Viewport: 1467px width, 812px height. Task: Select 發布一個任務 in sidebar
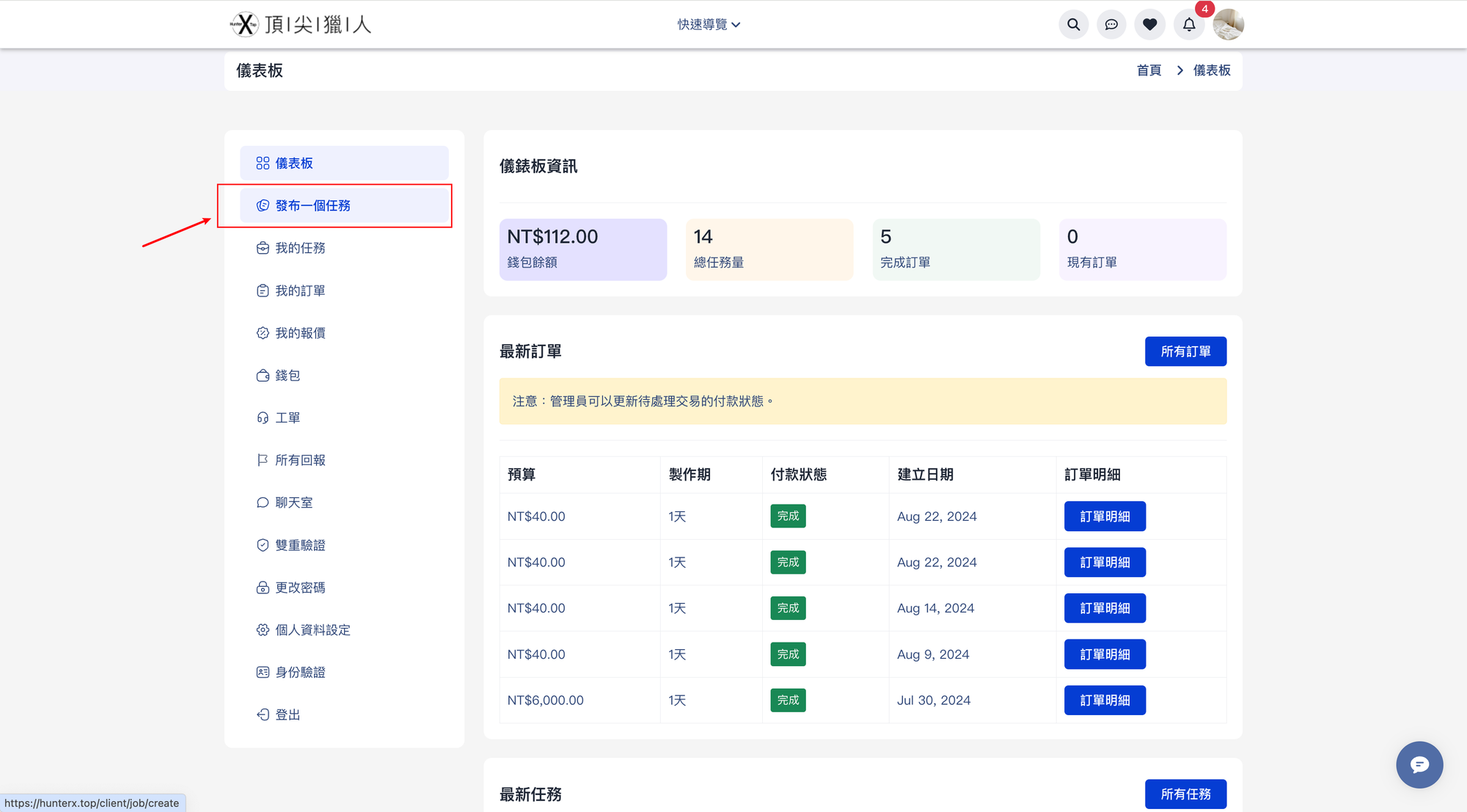(313, 206)
